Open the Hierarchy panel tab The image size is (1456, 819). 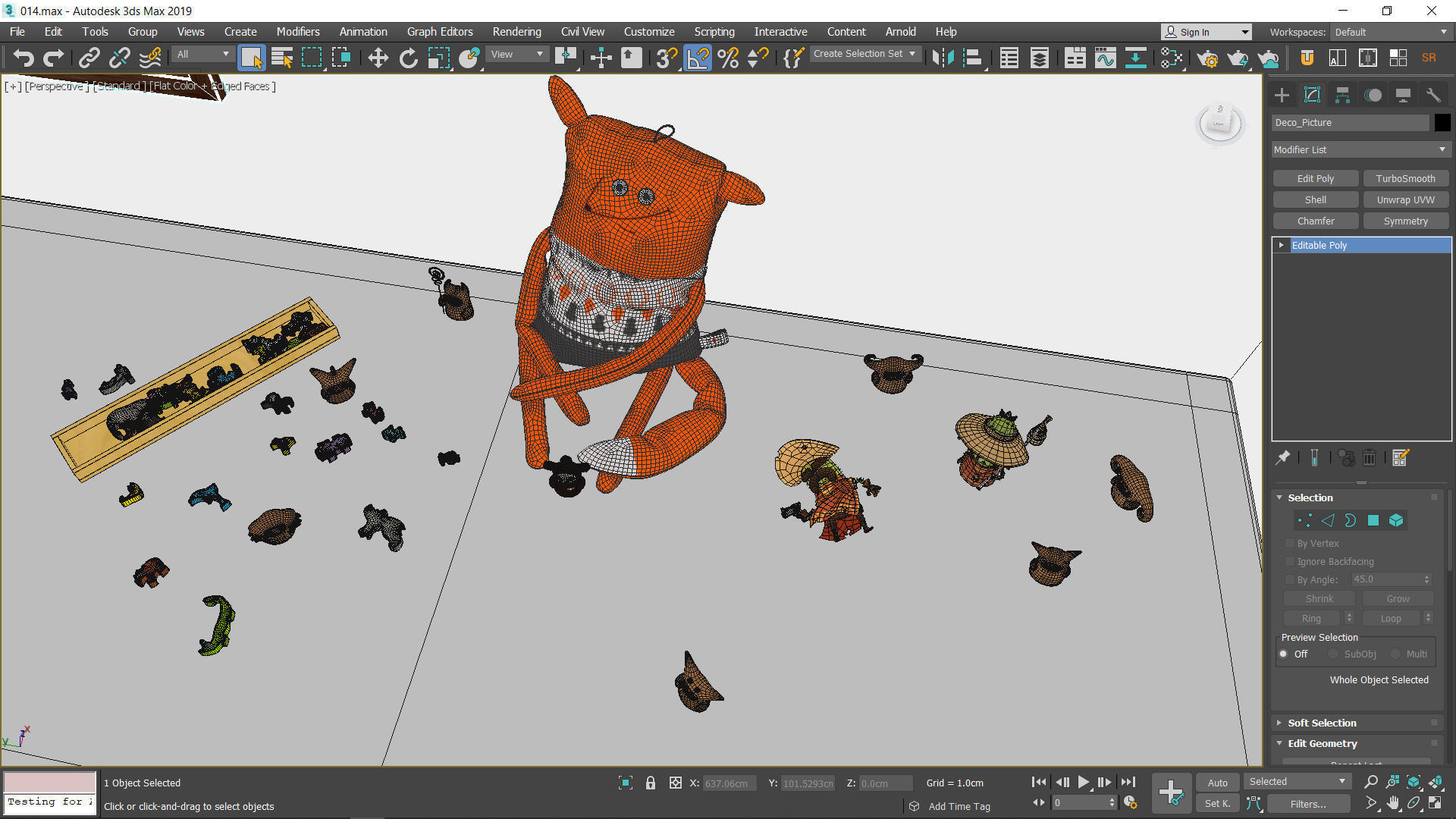coord(1342,95)
